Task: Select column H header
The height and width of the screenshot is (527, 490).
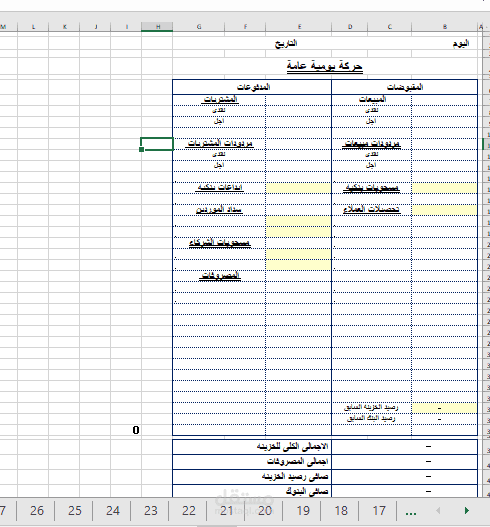Action: (157, 27)
